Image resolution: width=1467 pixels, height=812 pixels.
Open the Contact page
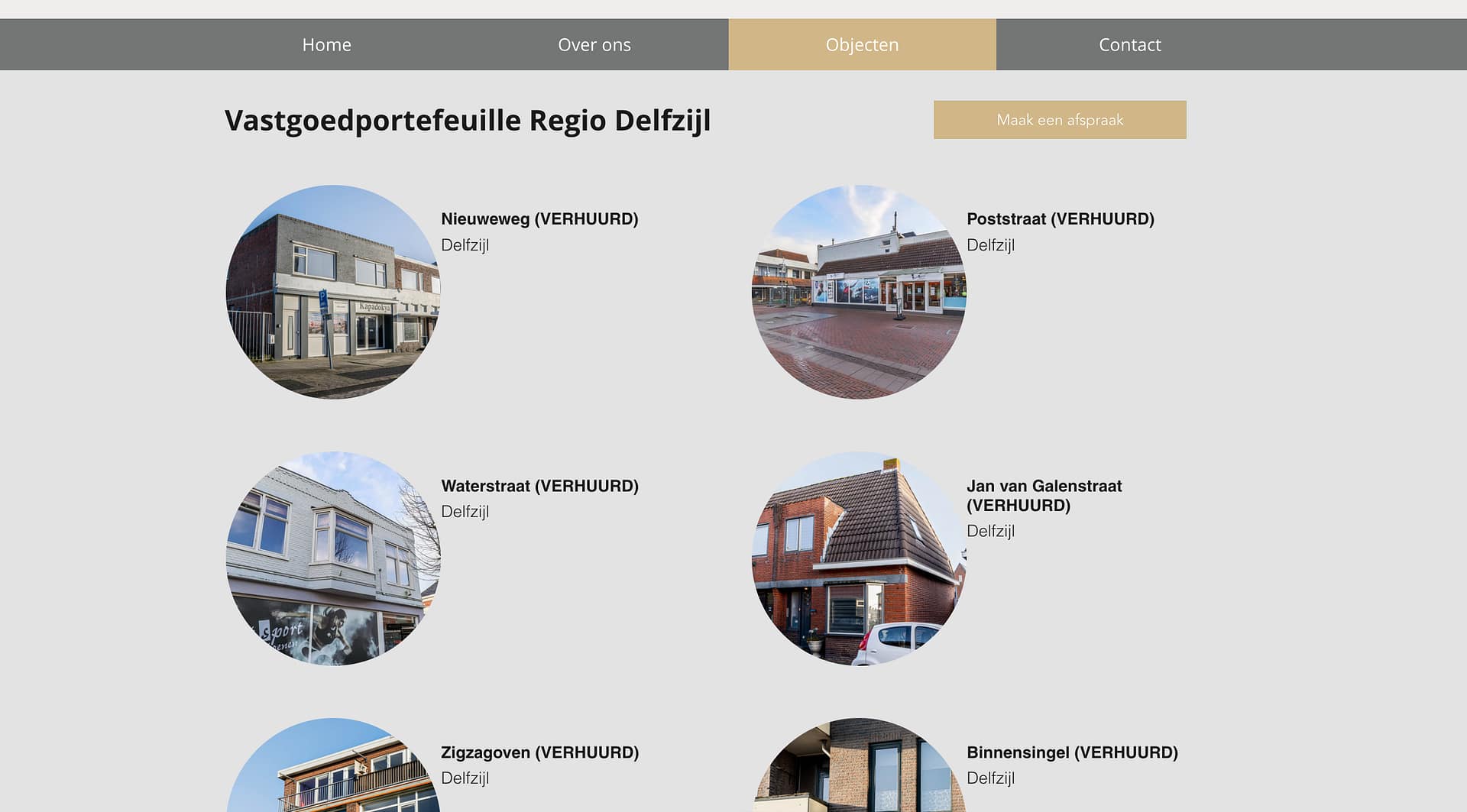click(1129, 44)
